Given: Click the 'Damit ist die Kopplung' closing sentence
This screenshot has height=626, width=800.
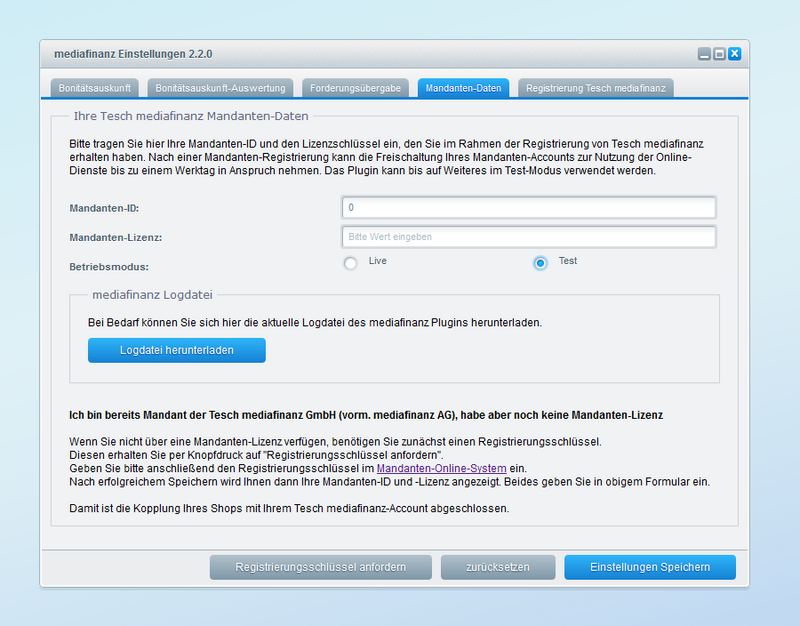Looking at the screenshot, I should click(x=289, y=509).
